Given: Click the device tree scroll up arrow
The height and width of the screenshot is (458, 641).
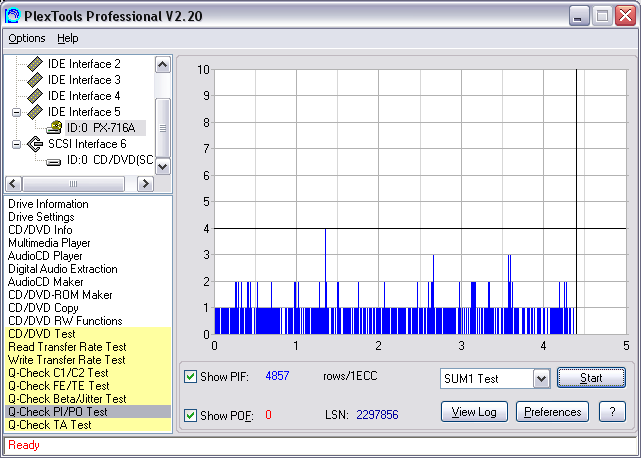Looking at the screenshot, I should (163, 65).
